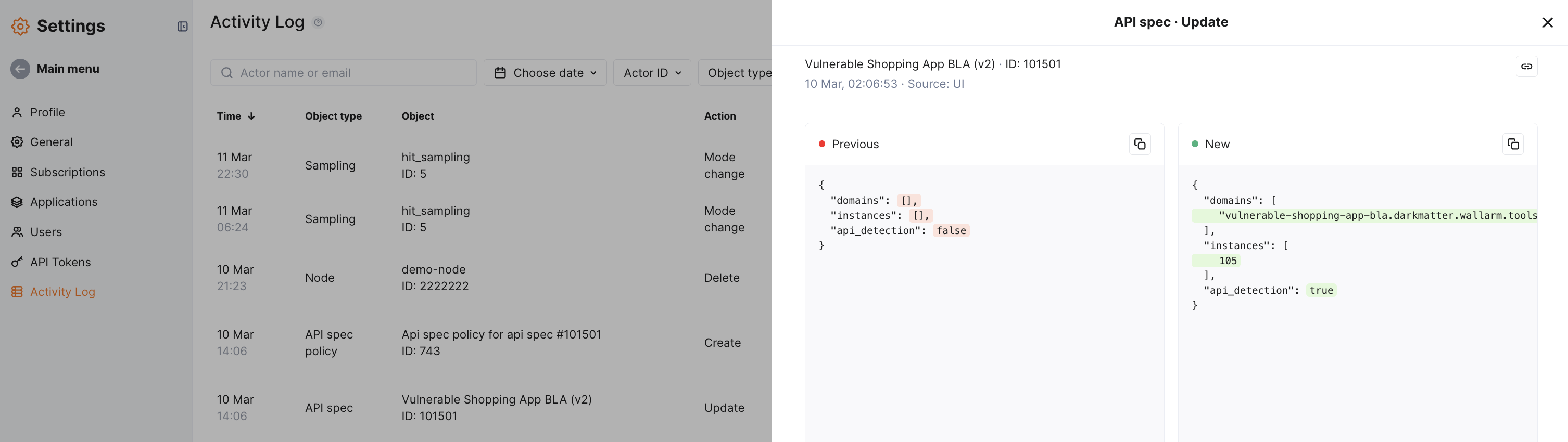Open the Subscriptions menu item
This screenshot has width=1568, height=442.
pyautogui.click(x=67, y=172)
